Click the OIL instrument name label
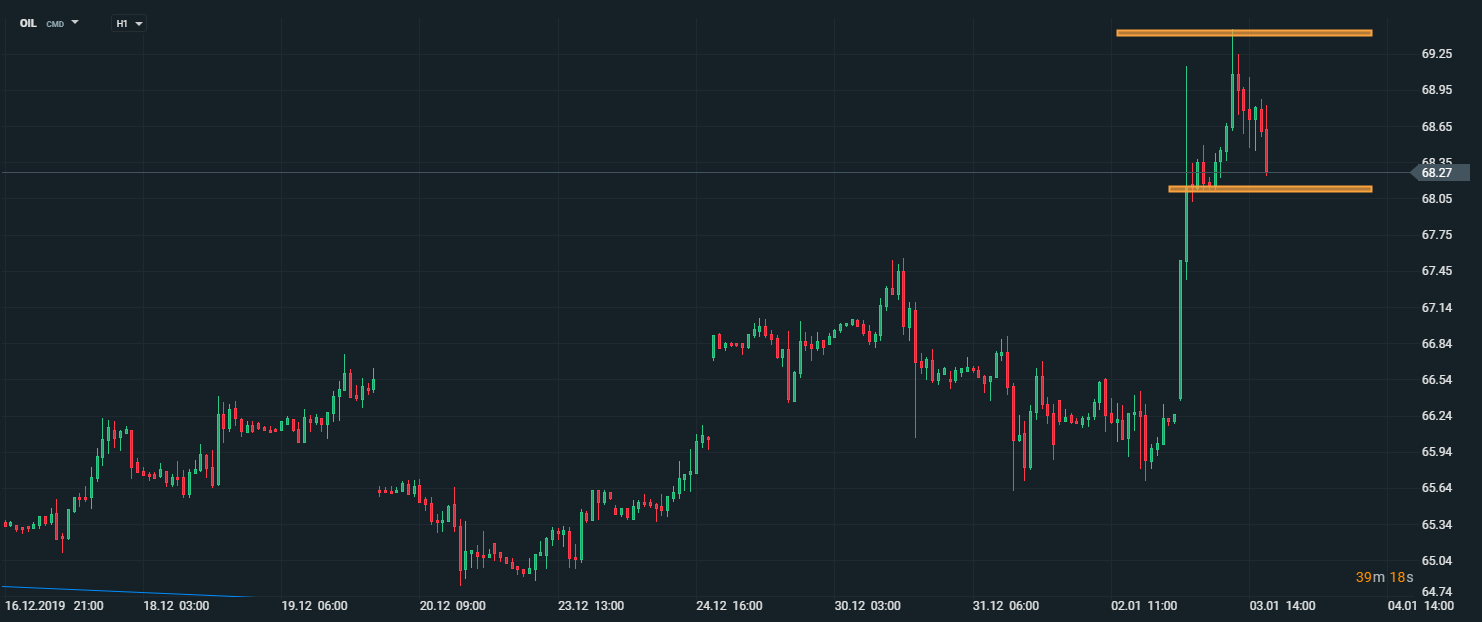 coord(28,23)
